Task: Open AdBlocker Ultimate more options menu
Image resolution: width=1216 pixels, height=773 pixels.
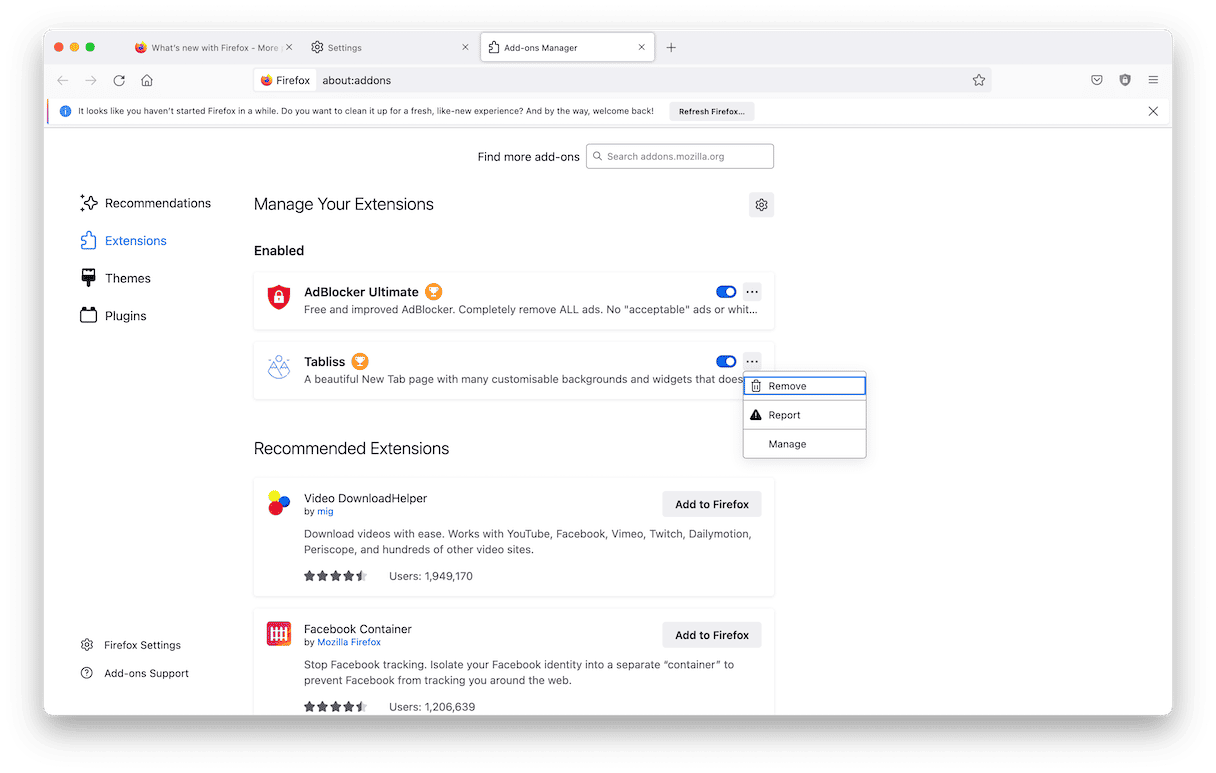Action: [x=752, y=292]
